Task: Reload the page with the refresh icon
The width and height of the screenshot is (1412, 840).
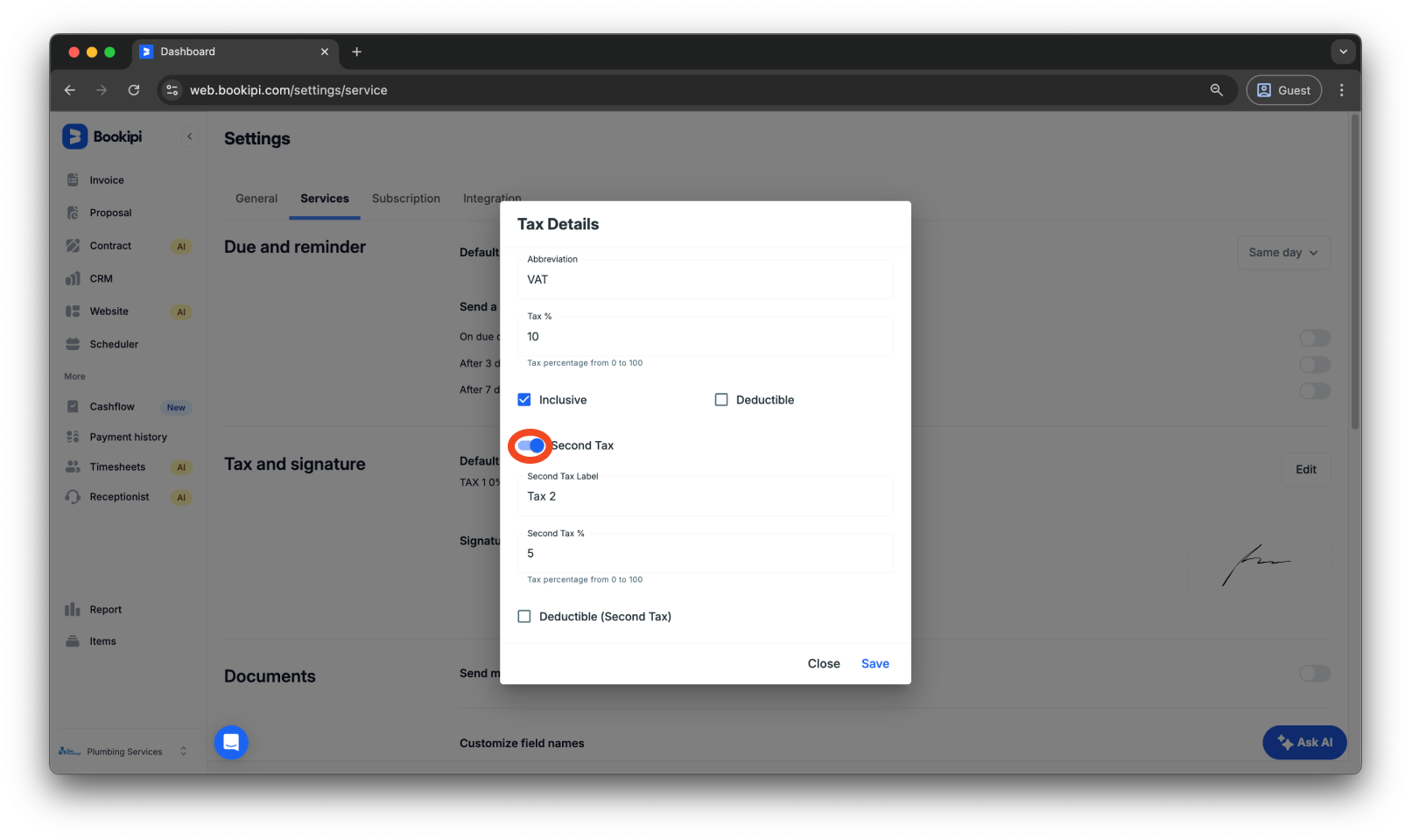Action: pos(134,90)
